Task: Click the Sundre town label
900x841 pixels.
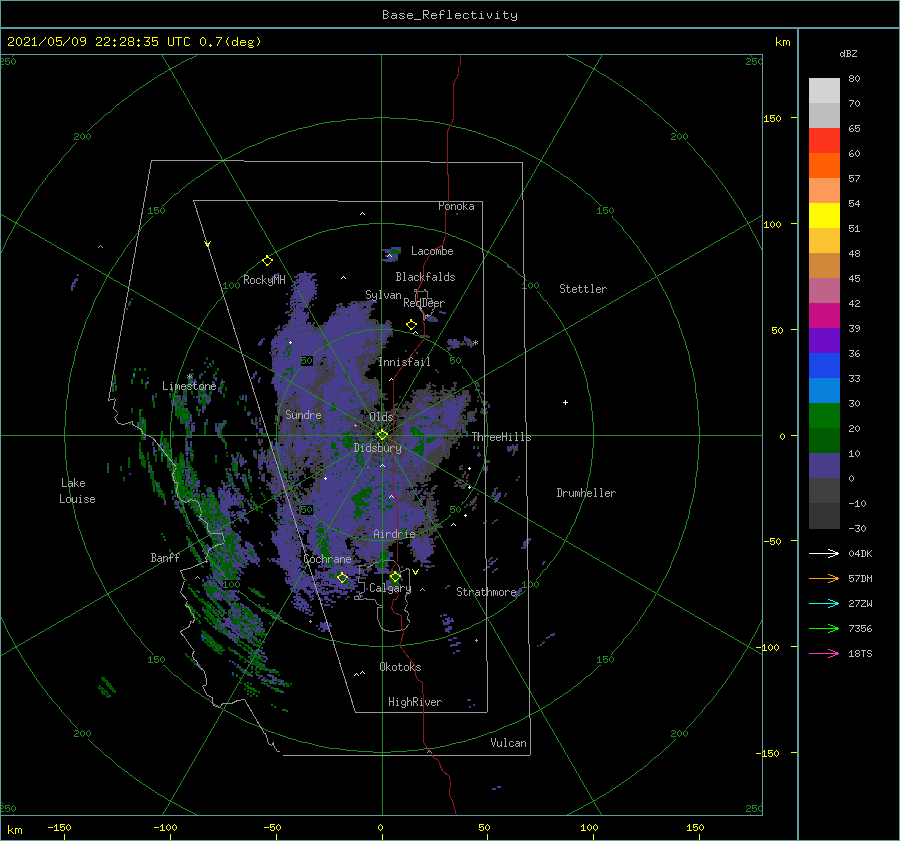Action: (303, 414)
